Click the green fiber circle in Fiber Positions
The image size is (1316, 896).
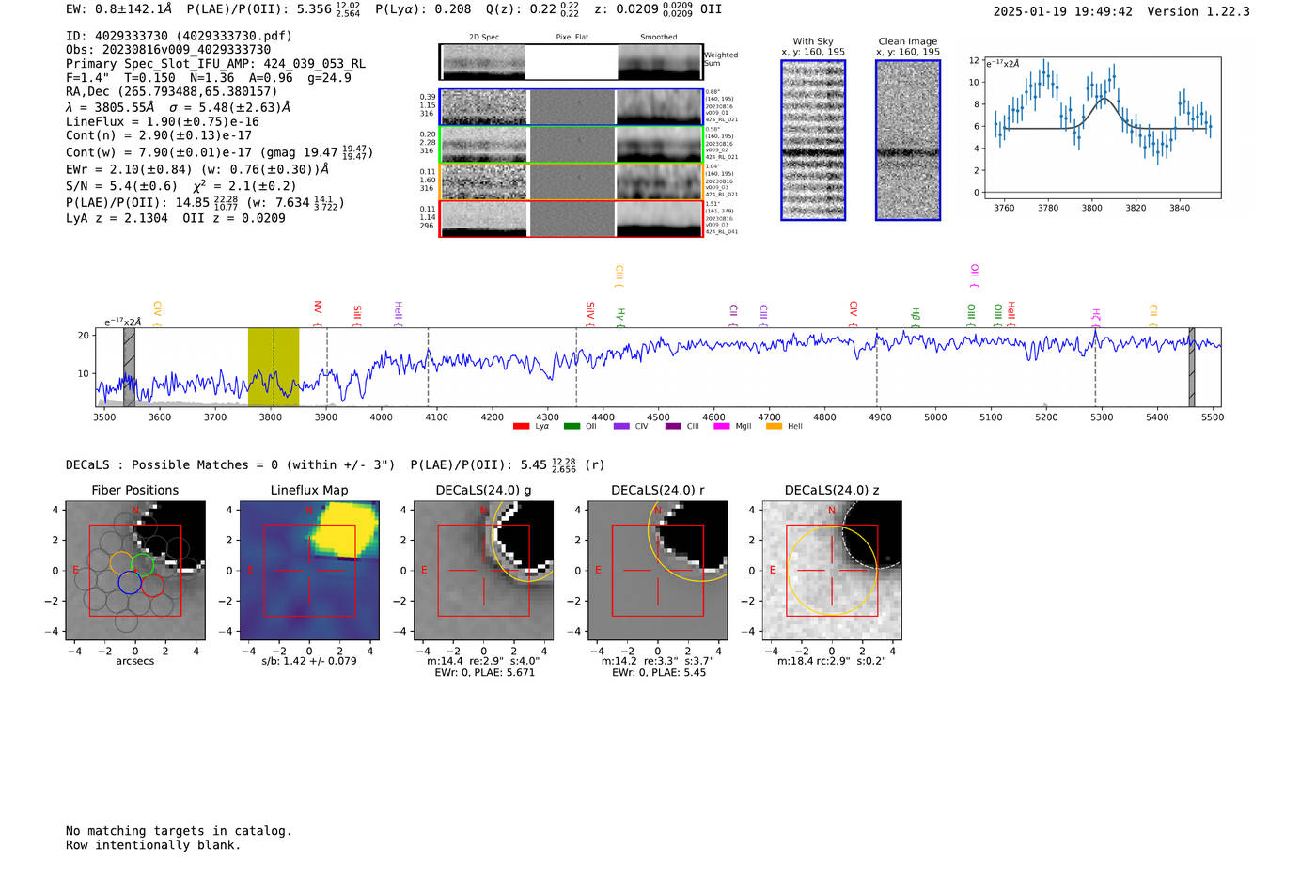tap(143, 565)
